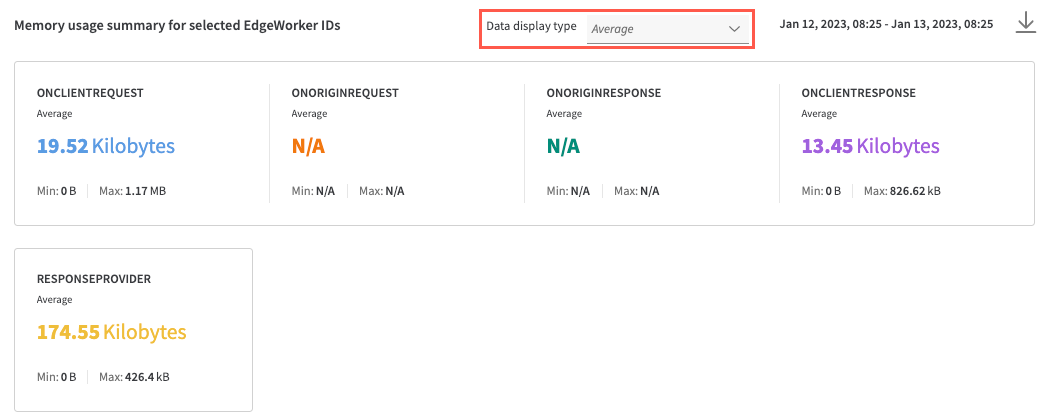1048x417 pixels.
Task: Select the ONORIGINRESPONSE card heading
Action: point(603,93)
